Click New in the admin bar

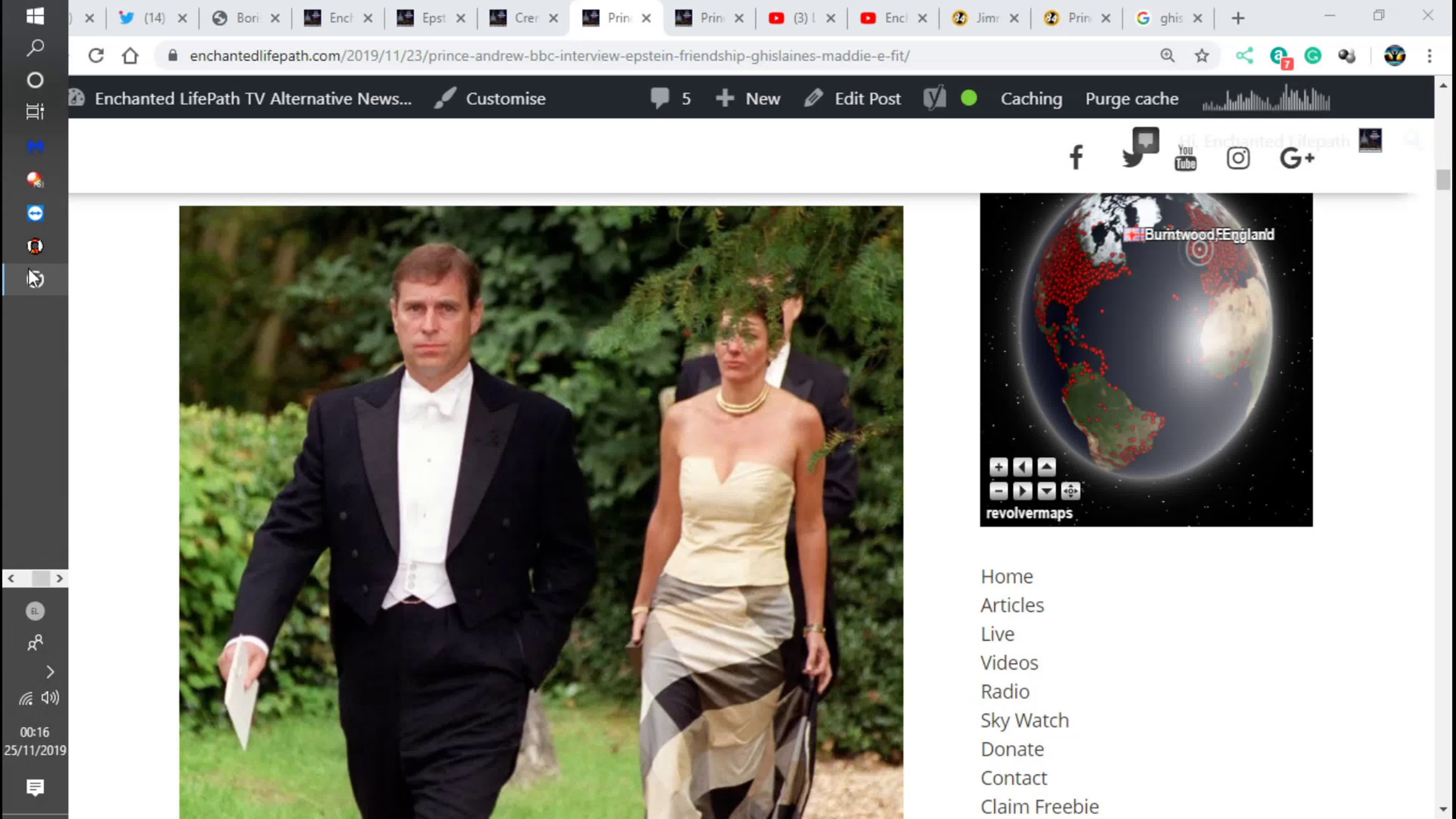point(748,98)
